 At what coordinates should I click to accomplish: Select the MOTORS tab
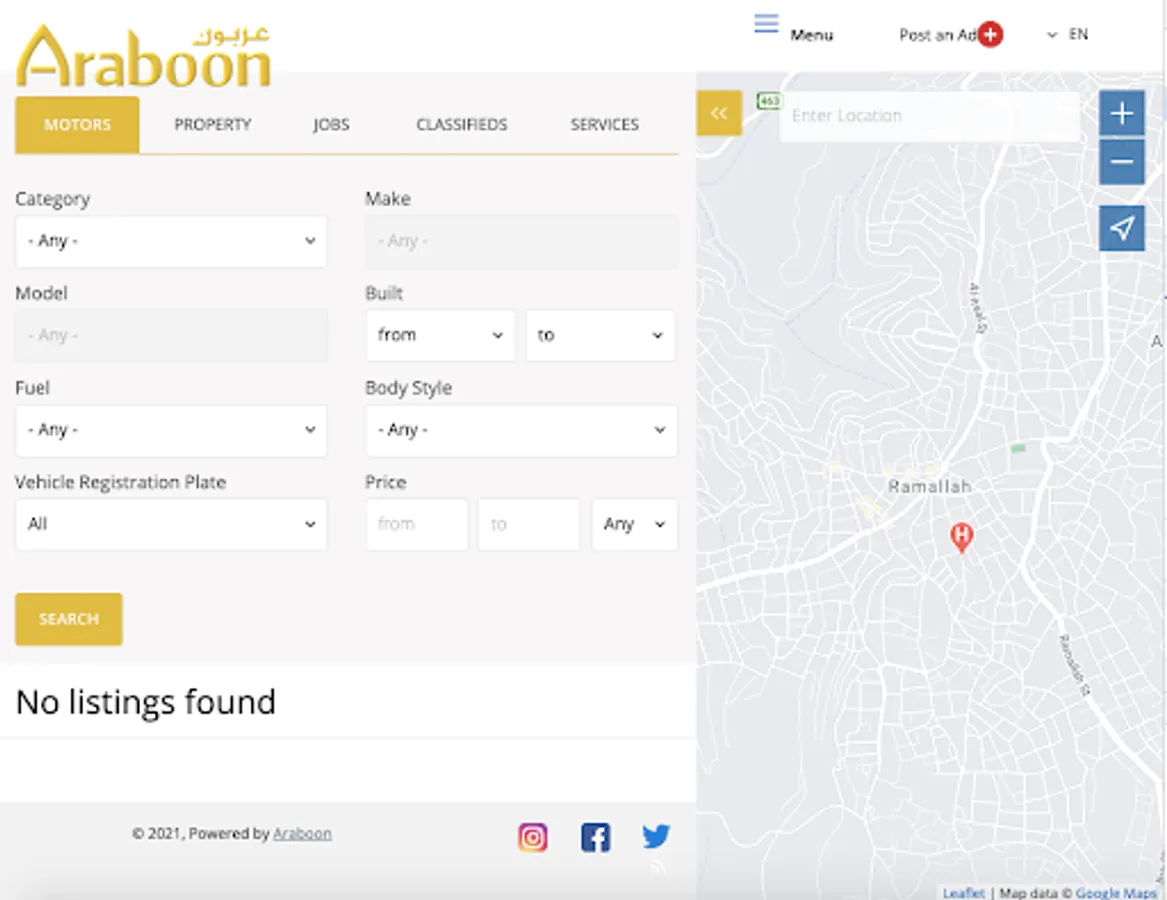pos(77,124)
